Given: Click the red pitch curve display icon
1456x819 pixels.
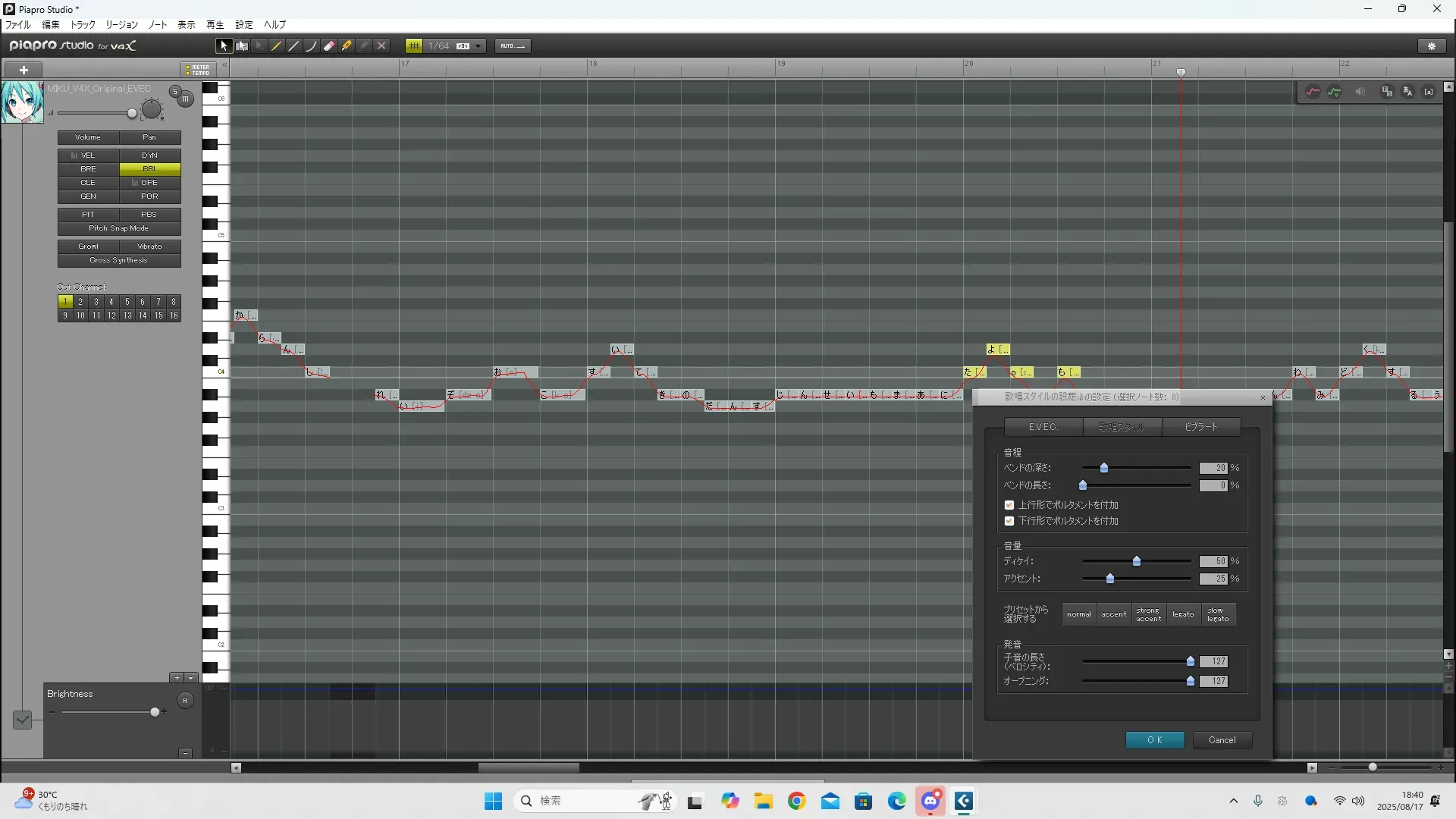Looking at the screenshot, I should coord(1313,92).
